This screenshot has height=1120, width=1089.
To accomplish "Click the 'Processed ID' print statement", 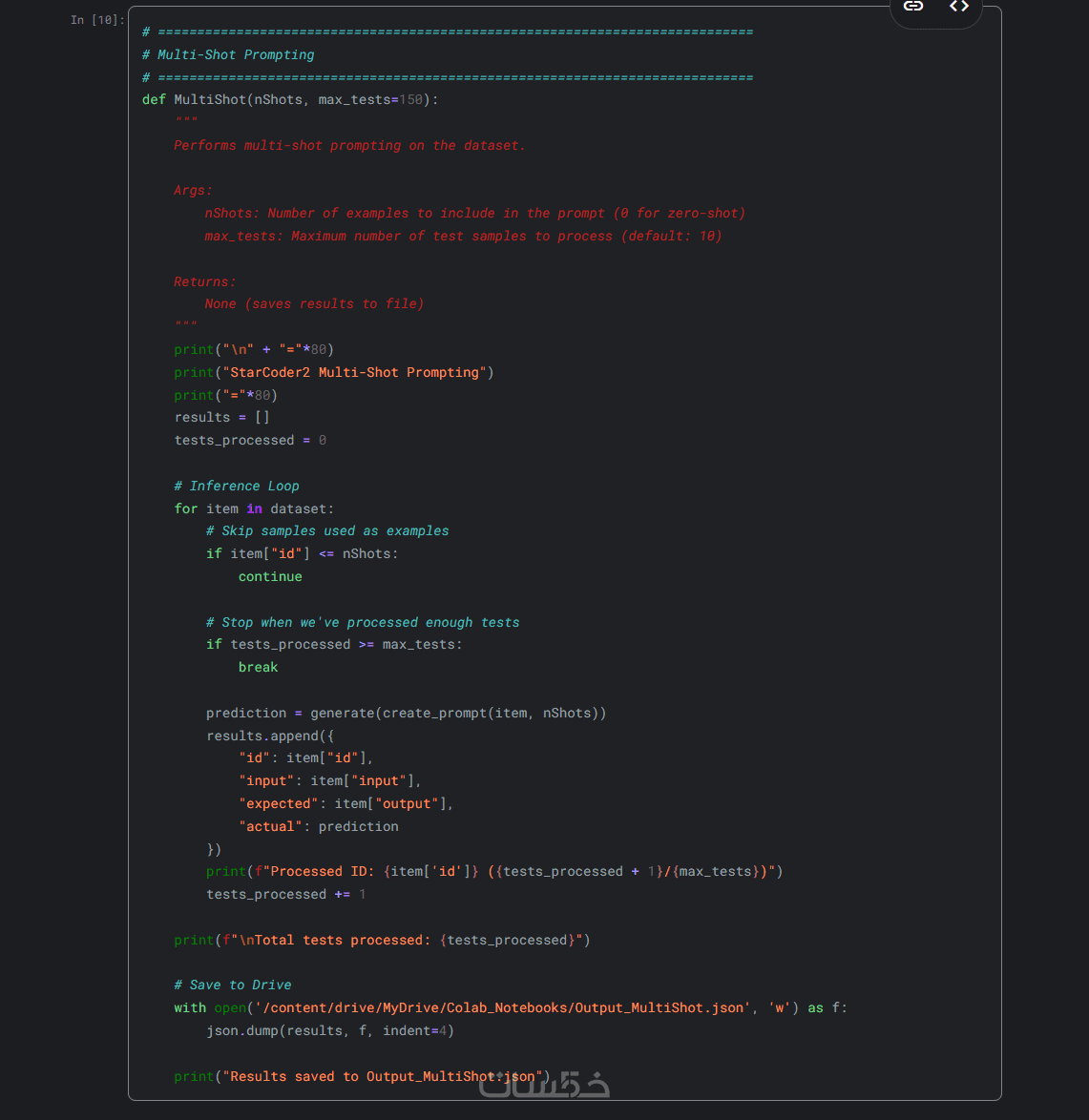I will click(x=494, y=871).
